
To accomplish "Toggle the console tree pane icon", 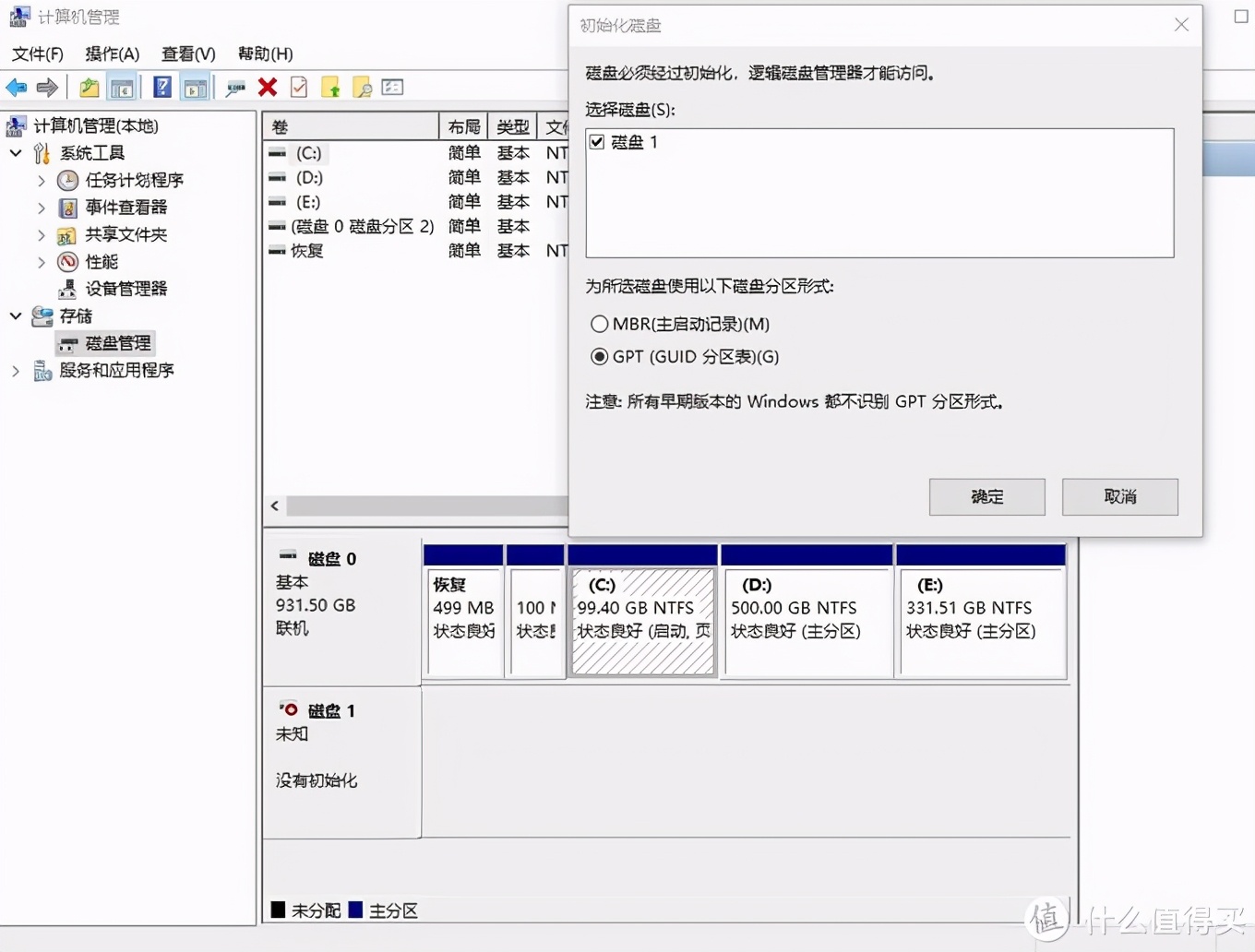I will (123, 87).
